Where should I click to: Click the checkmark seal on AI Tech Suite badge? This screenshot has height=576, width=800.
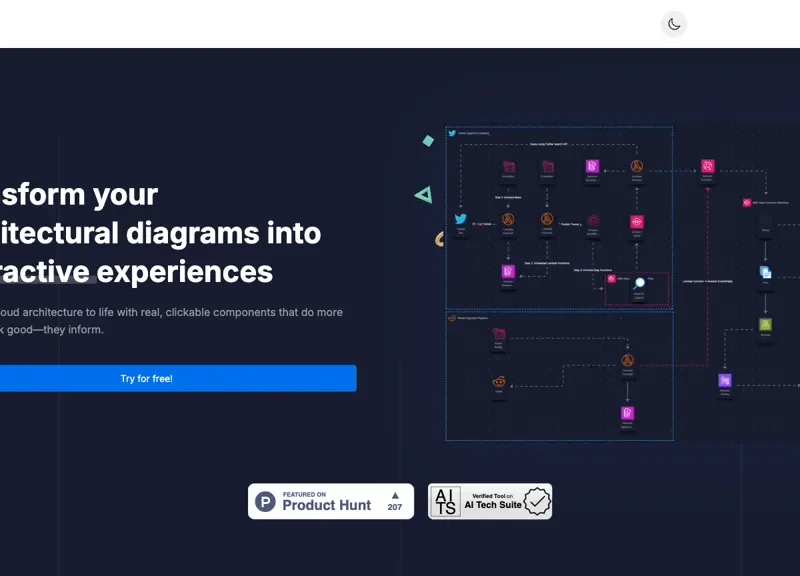point(537,501)
